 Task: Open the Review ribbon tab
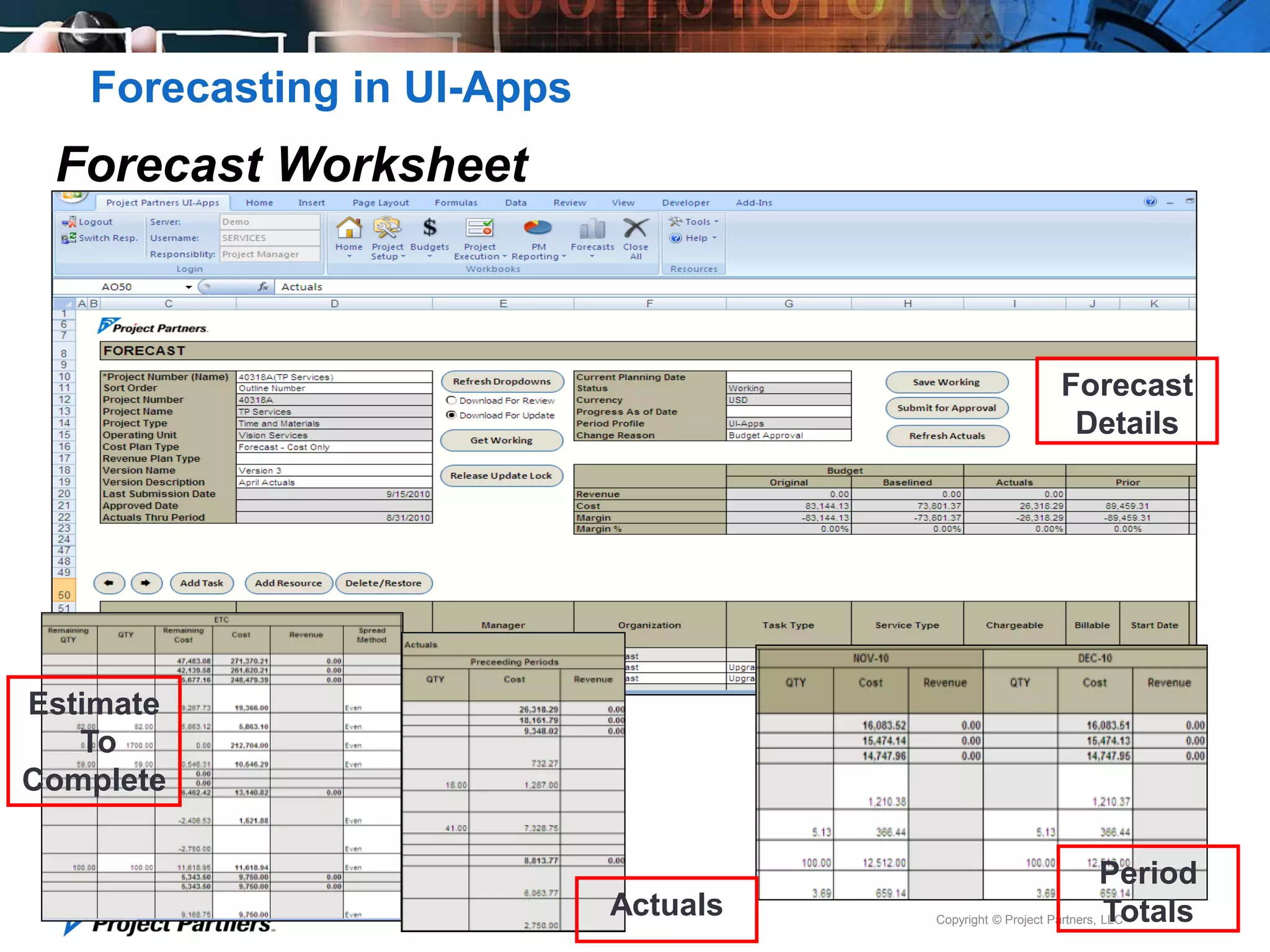(x=569, y=203)
